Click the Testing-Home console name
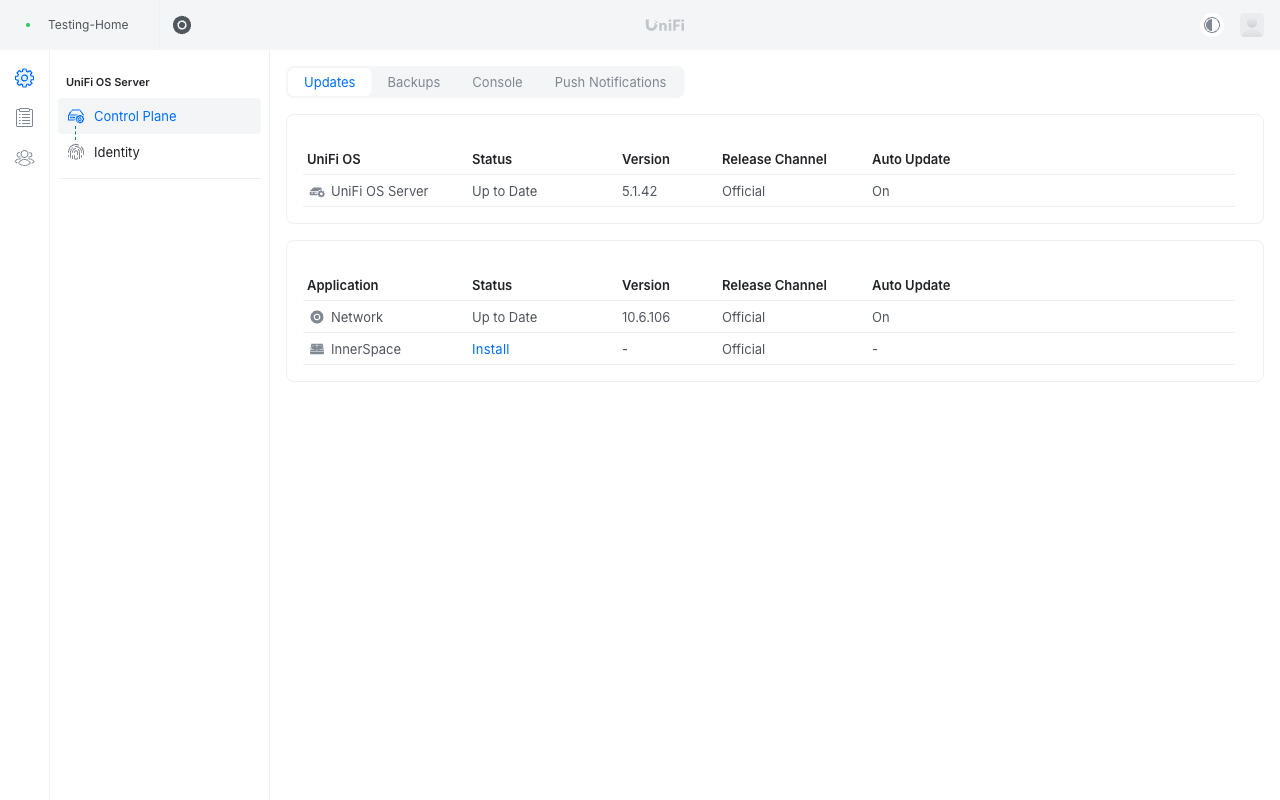Image resolution: width=1280 pixels, height=800 pixels. click(88, 25)
